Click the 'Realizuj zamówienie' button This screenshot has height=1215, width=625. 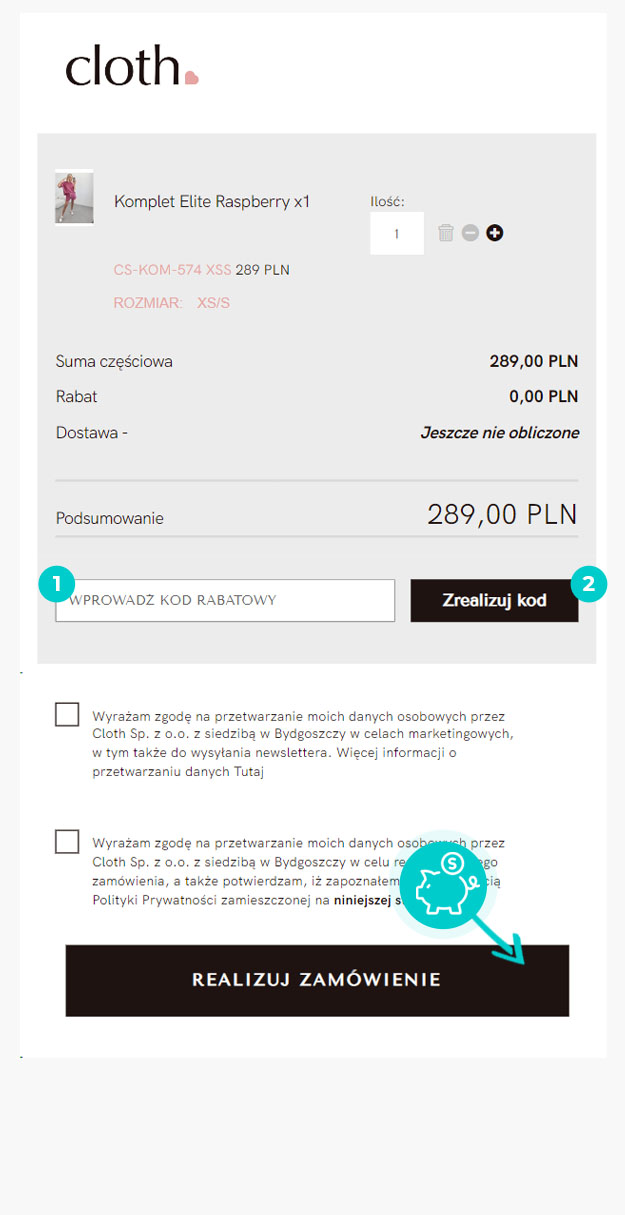point(317,980)
